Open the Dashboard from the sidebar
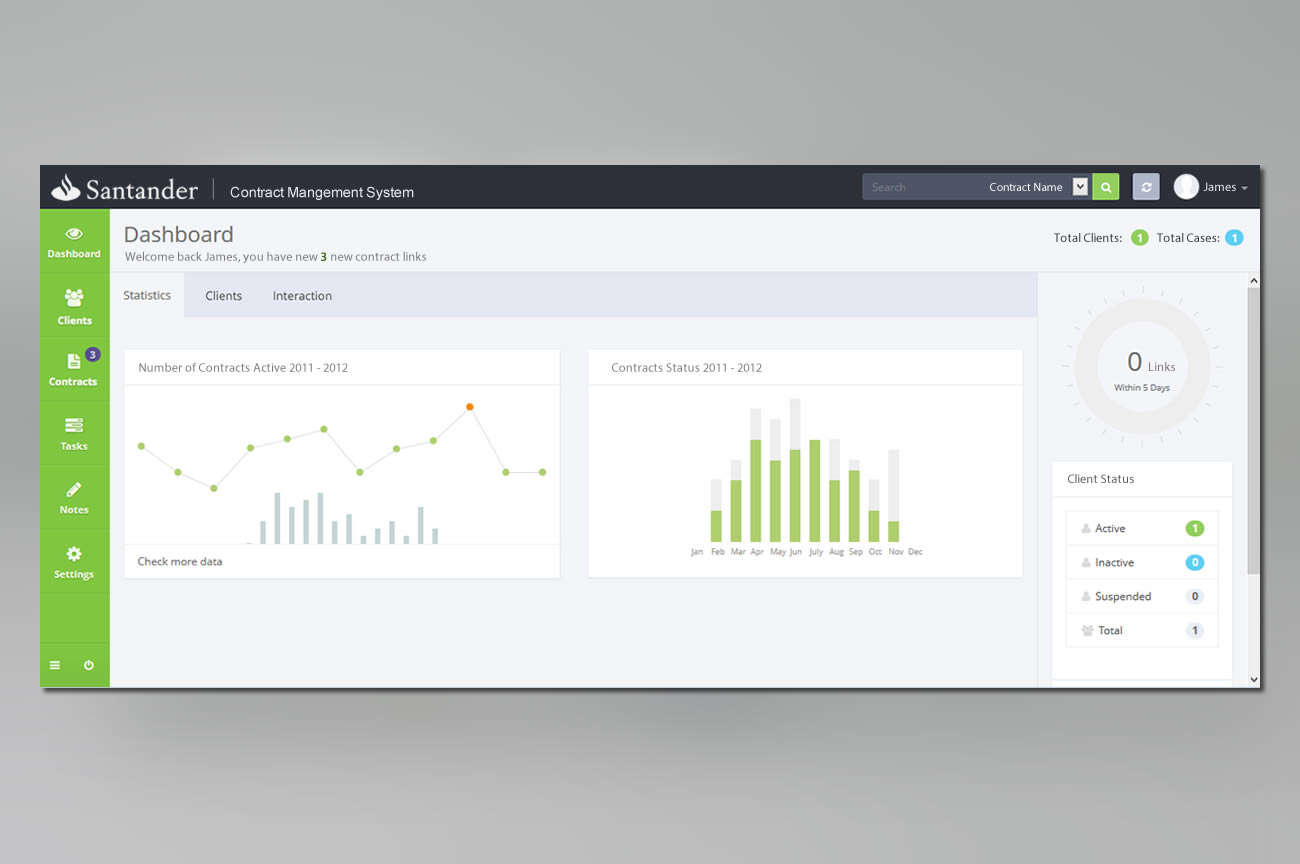 (x=74, y=240)
